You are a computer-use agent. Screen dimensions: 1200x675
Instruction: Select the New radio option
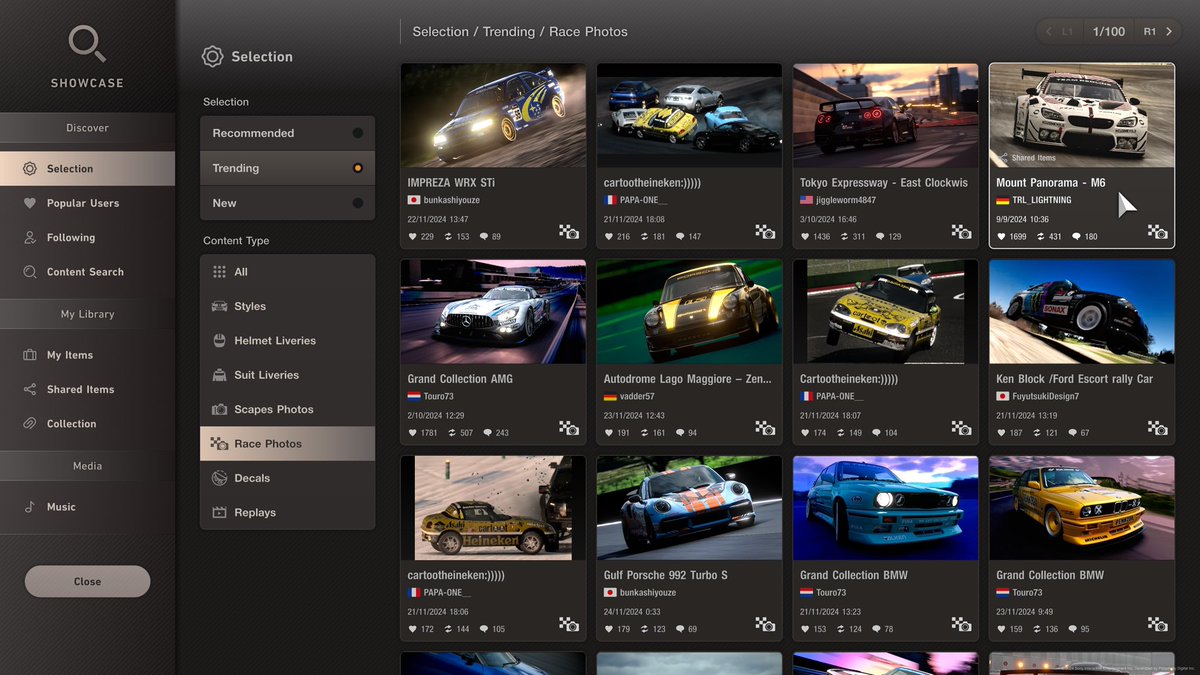point(287,203)
